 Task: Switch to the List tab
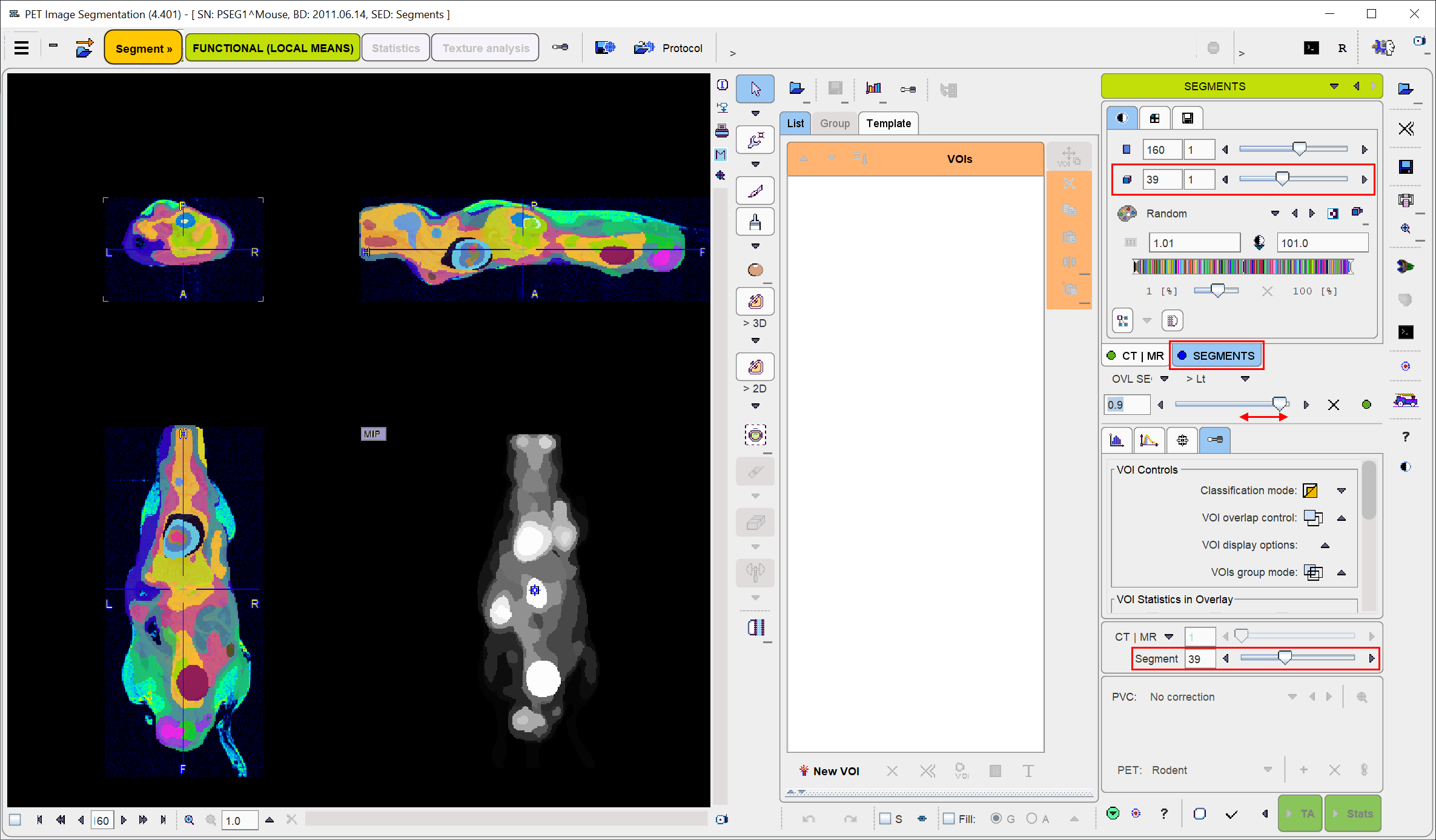[x=795, y=124]
